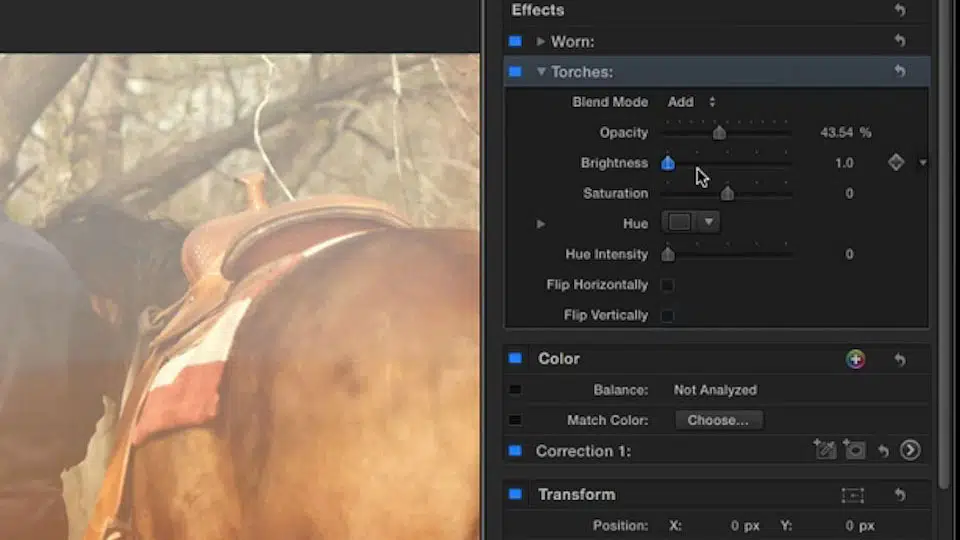Reset Correction 1
The image size is (960, 540).
click(x=883, y=451)
